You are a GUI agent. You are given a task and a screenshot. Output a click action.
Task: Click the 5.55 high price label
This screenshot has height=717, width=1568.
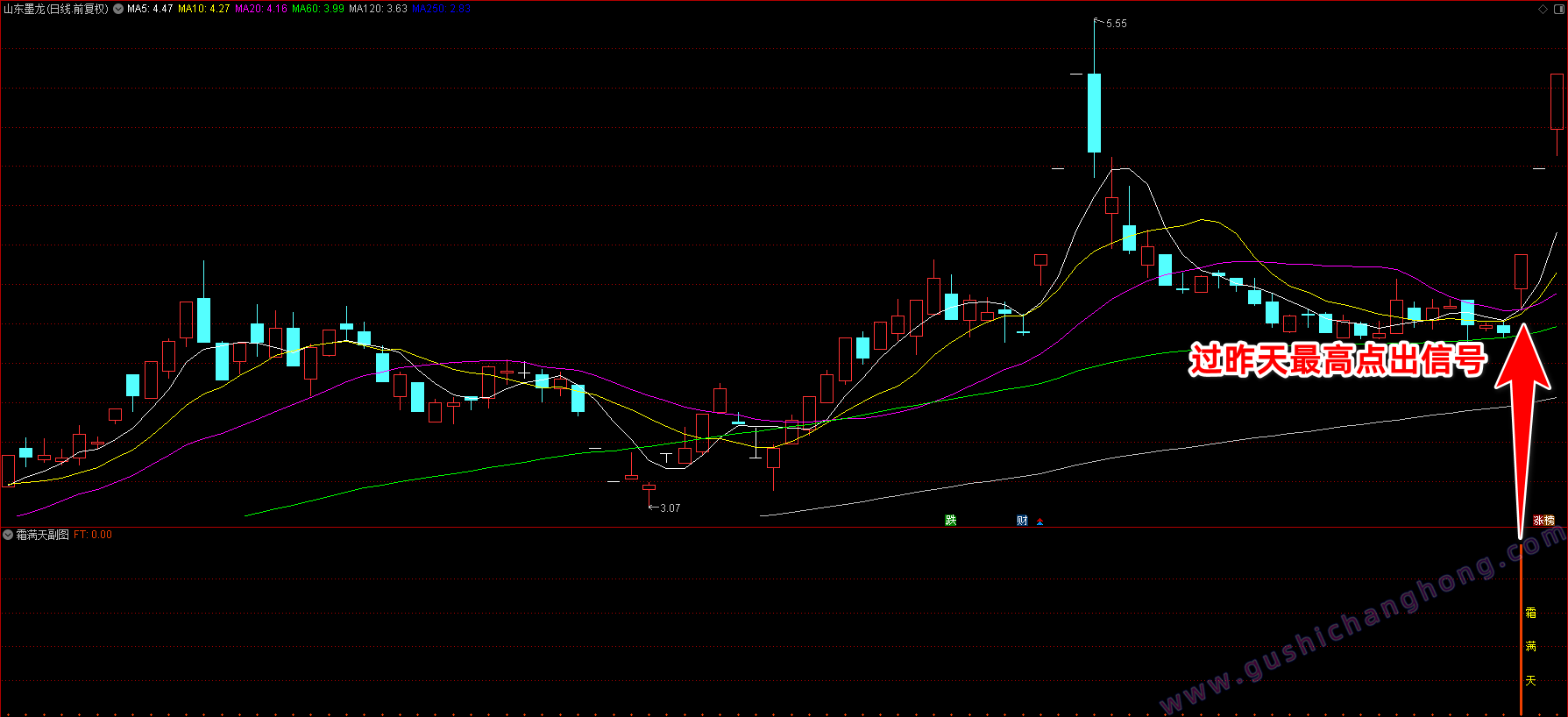1117,24
